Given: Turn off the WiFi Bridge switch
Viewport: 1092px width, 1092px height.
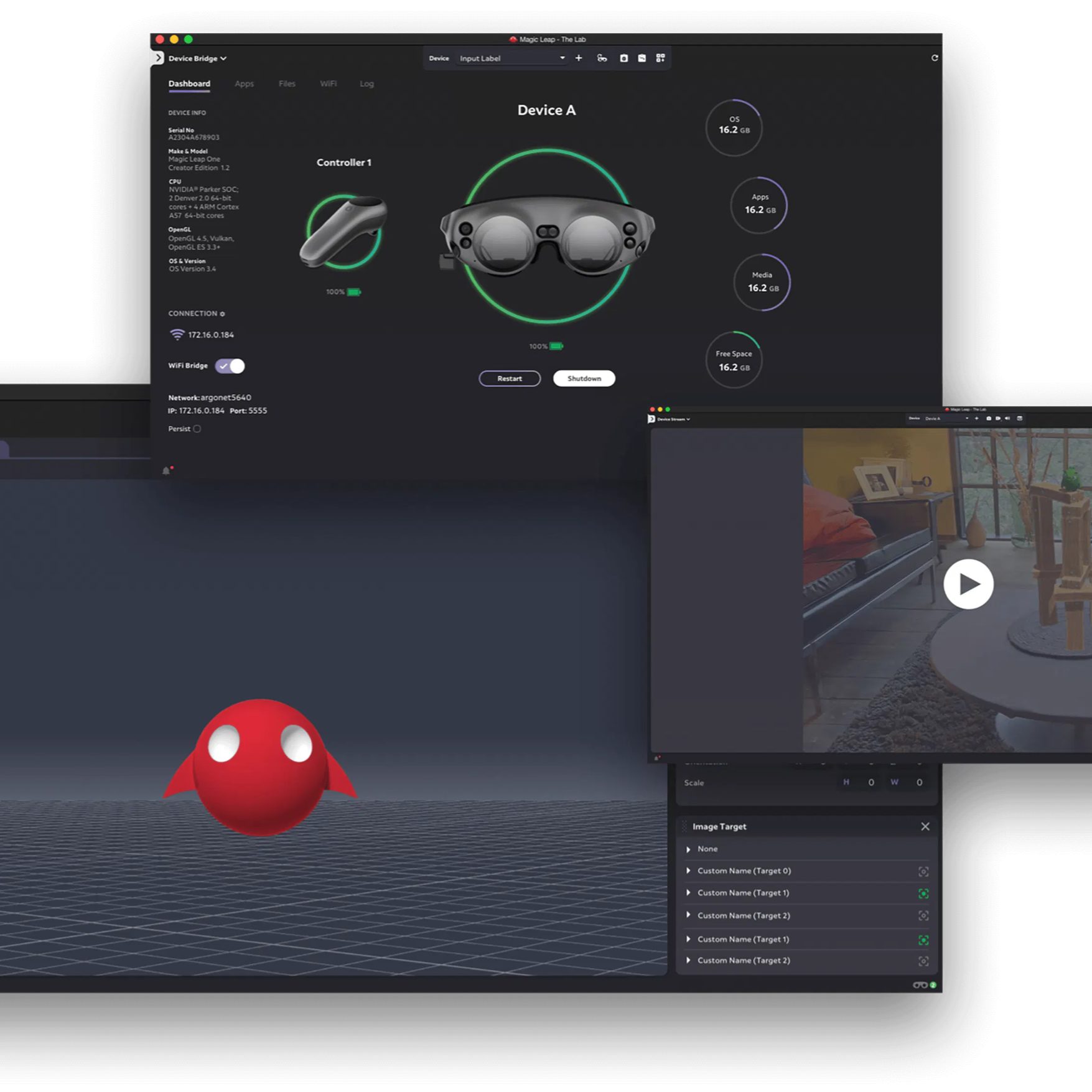Looking at the screenshot, I should pos(230,366).
